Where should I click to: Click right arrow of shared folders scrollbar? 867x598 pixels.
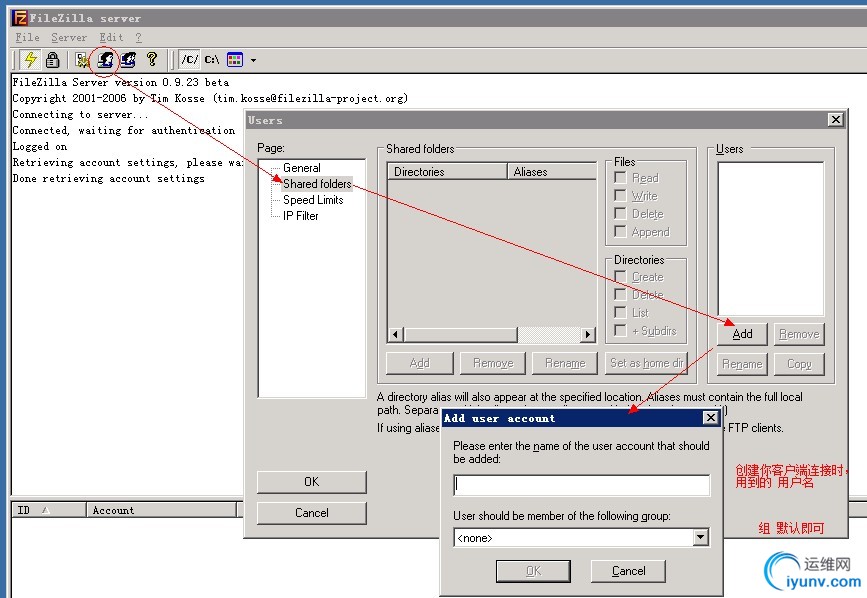(x=588, y=334)
